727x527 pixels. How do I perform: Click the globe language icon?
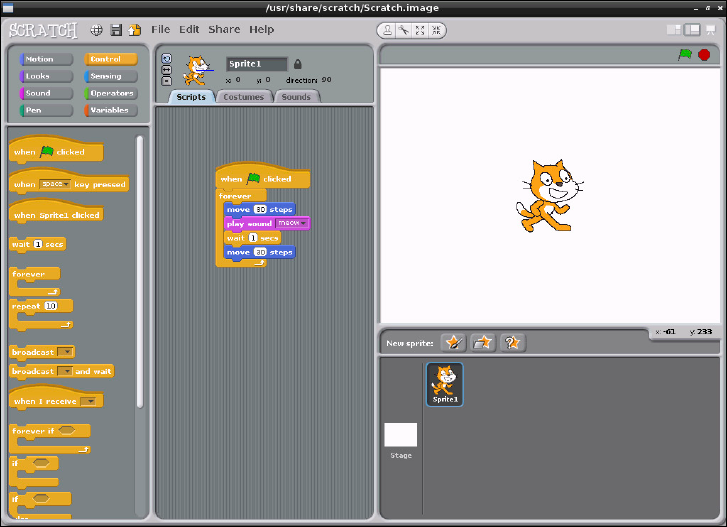coord(96,30)
